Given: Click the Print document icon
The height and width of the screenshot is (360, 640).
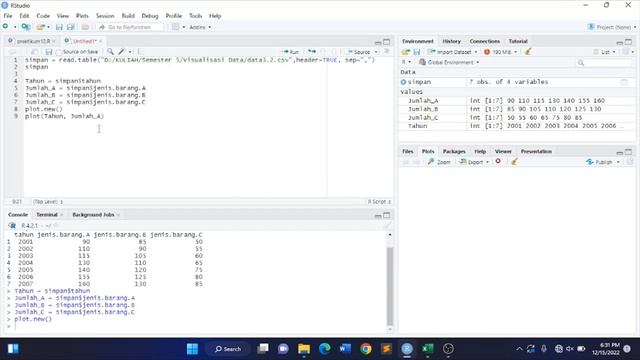Looking at the screenshot, I should click(85, 27).
